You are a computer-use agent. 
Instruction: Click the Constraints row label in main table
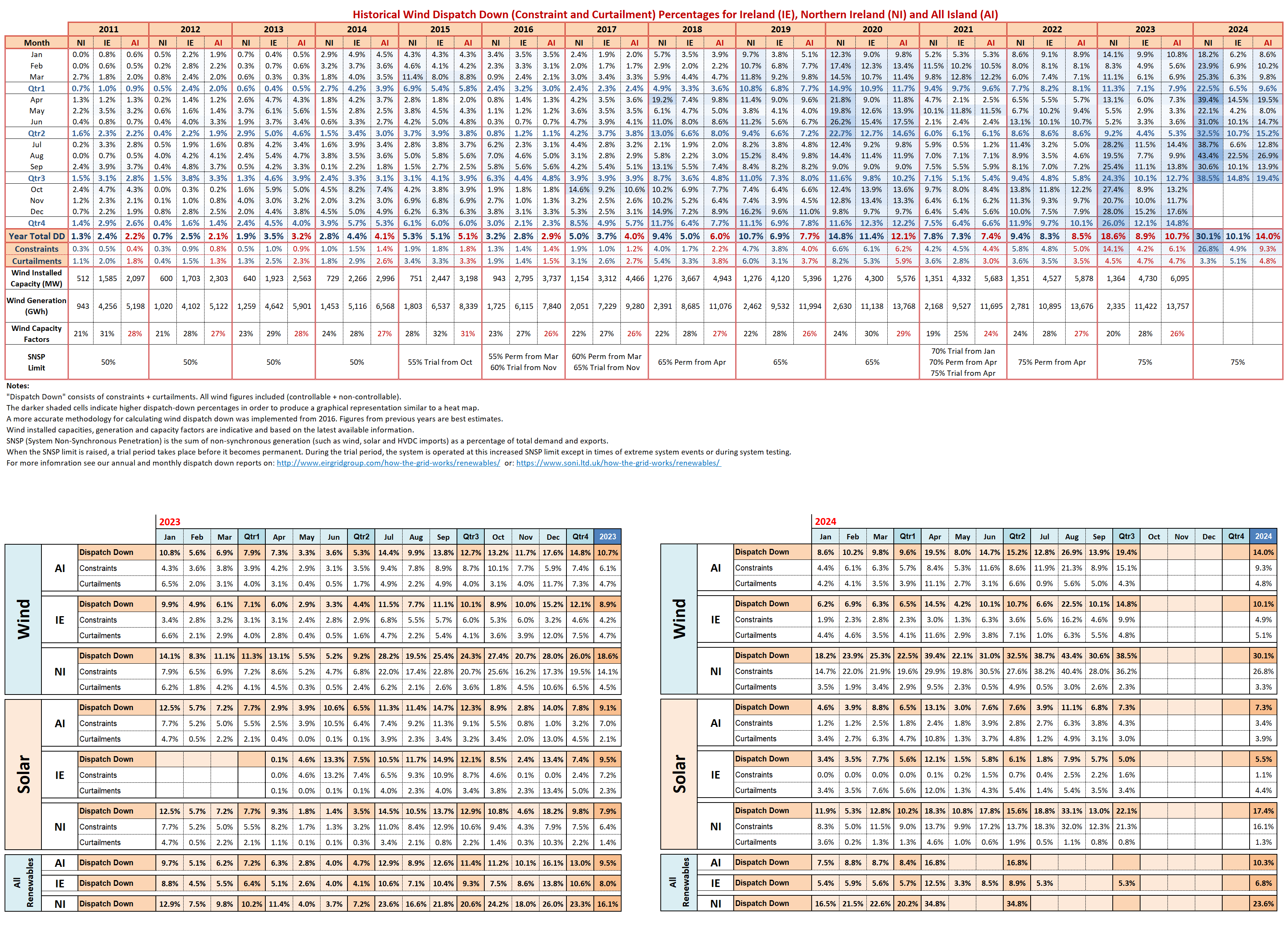[x=36, y=248]
